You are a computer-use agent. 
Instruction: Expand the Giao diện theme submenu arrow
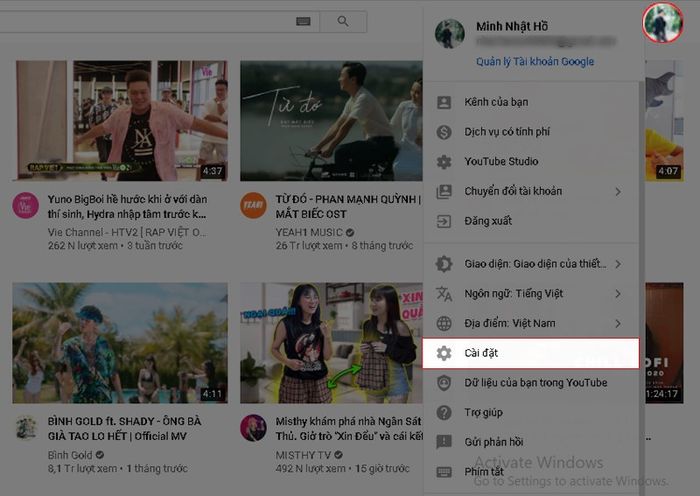point(618,264)
